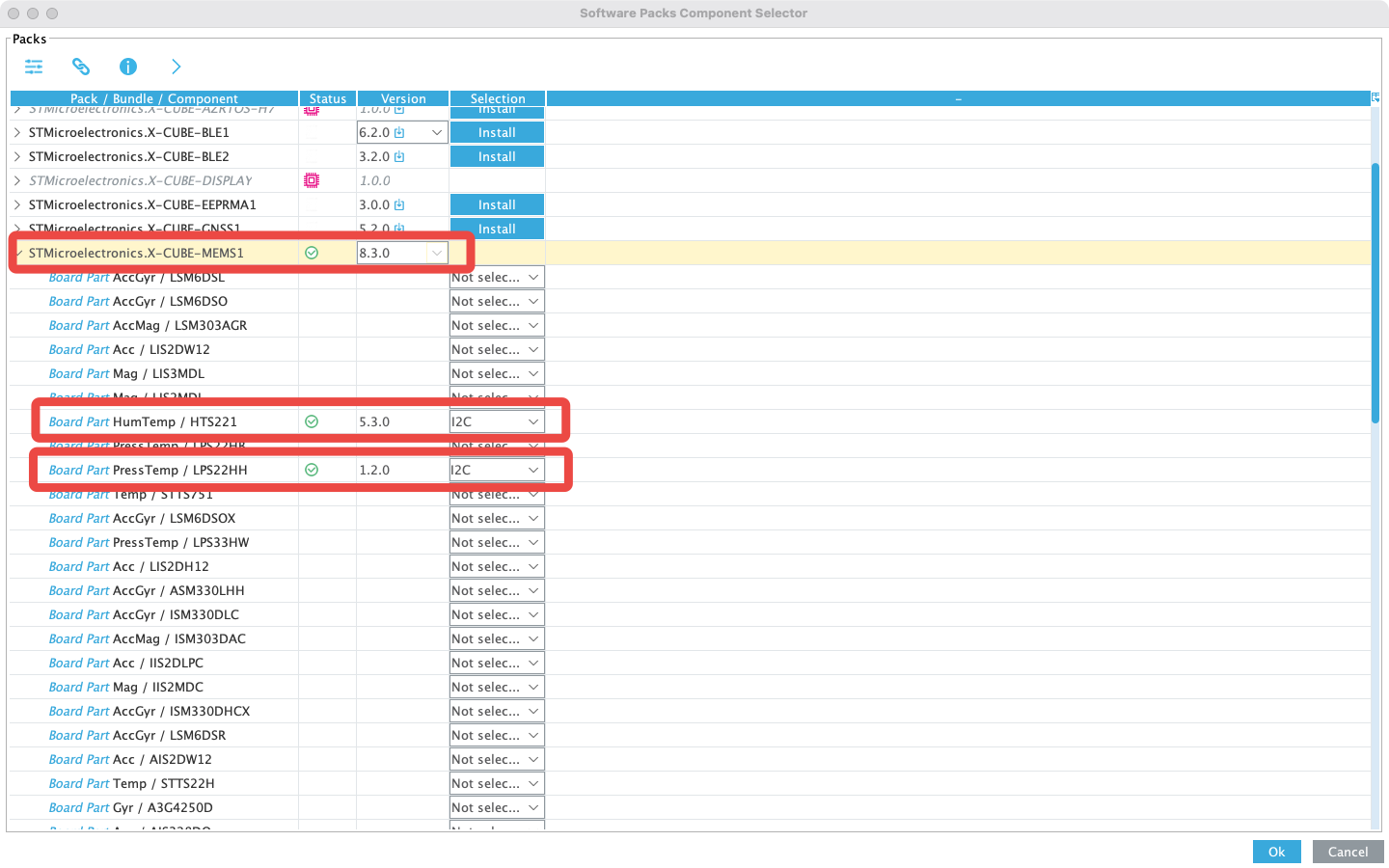Click the pink chip status icon for X-CUBE-DISPLAY

312,180
